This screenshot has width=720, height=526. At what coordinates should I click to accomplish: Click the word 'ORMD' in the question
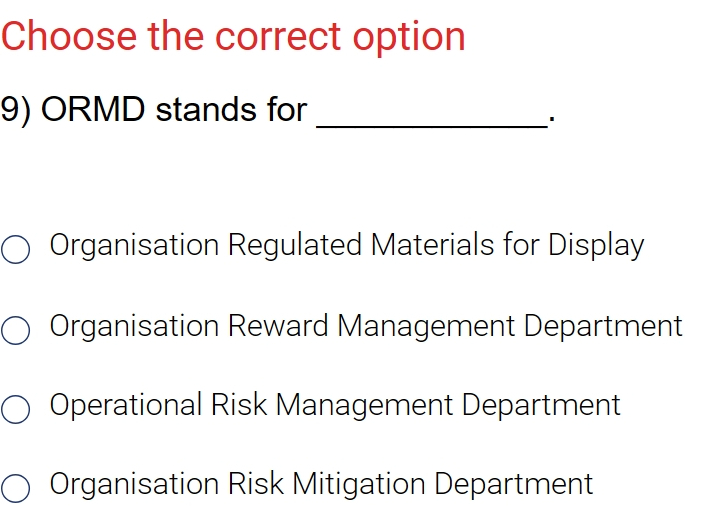pos(93,110)
